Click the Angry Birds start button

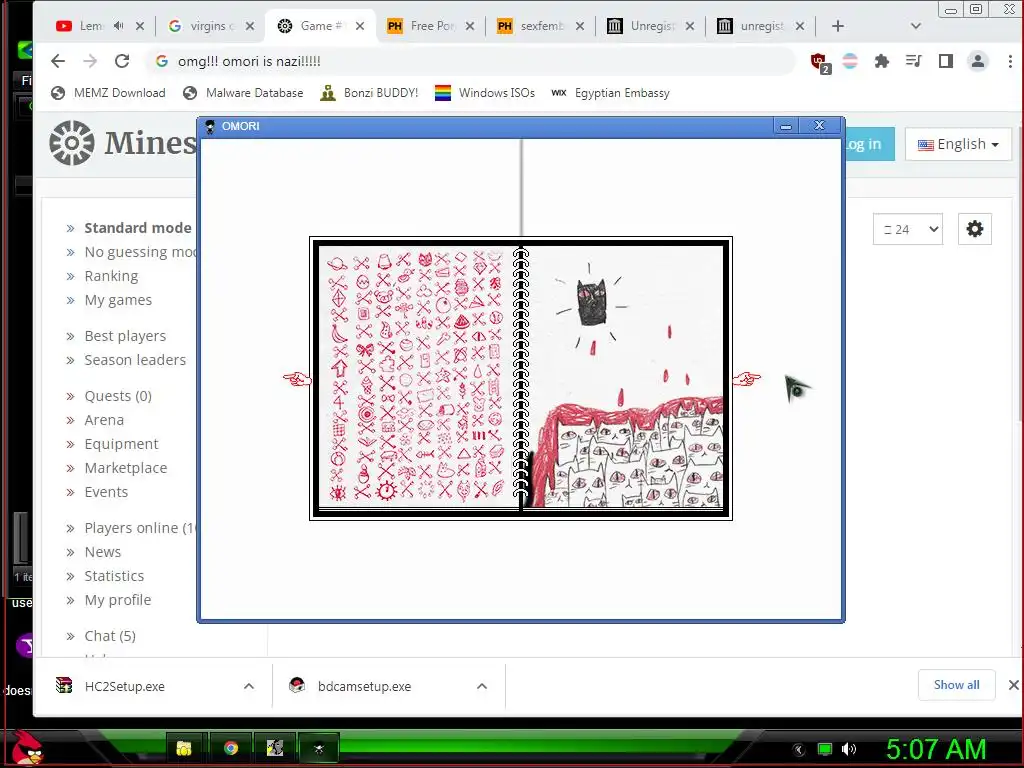click(26, 748)
